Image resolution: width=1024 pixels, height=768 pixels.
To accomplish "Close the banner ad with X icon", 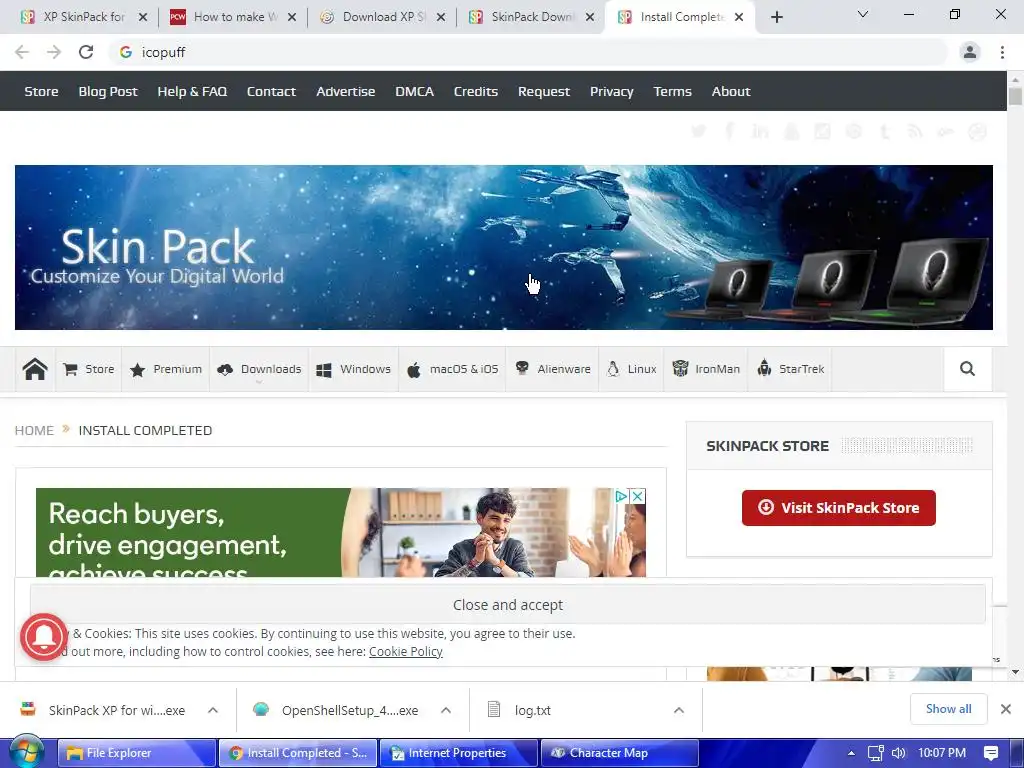I will point(637,496).
